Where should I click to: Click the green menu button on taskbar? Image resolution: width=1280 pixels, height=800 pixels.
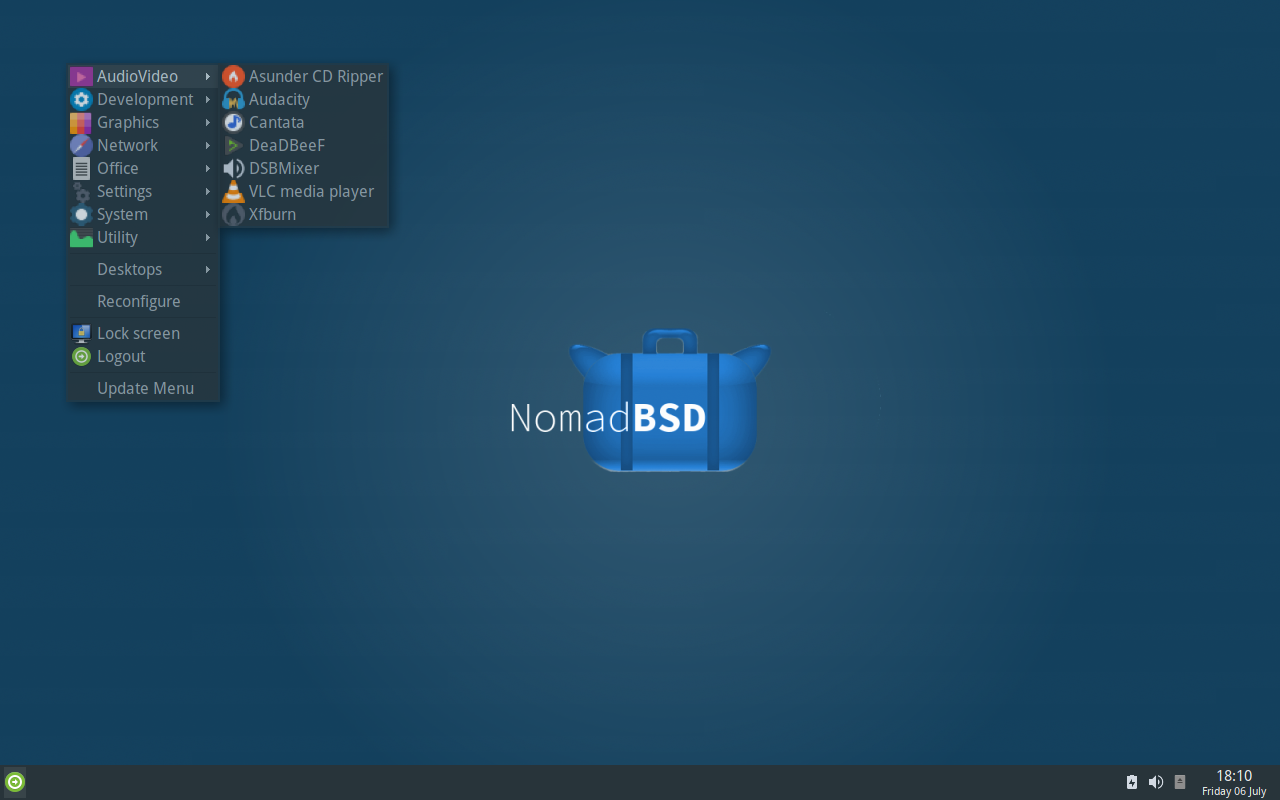point(15,782)
